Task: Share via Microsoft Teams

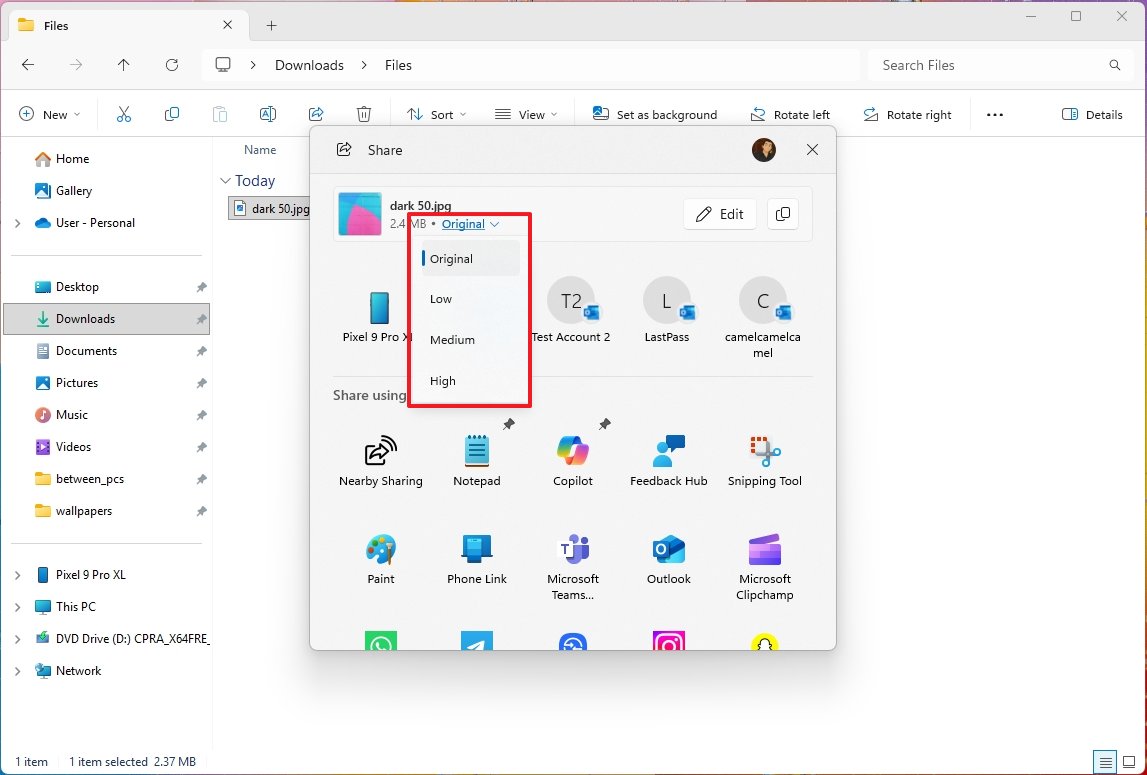Action: (573, 567)
